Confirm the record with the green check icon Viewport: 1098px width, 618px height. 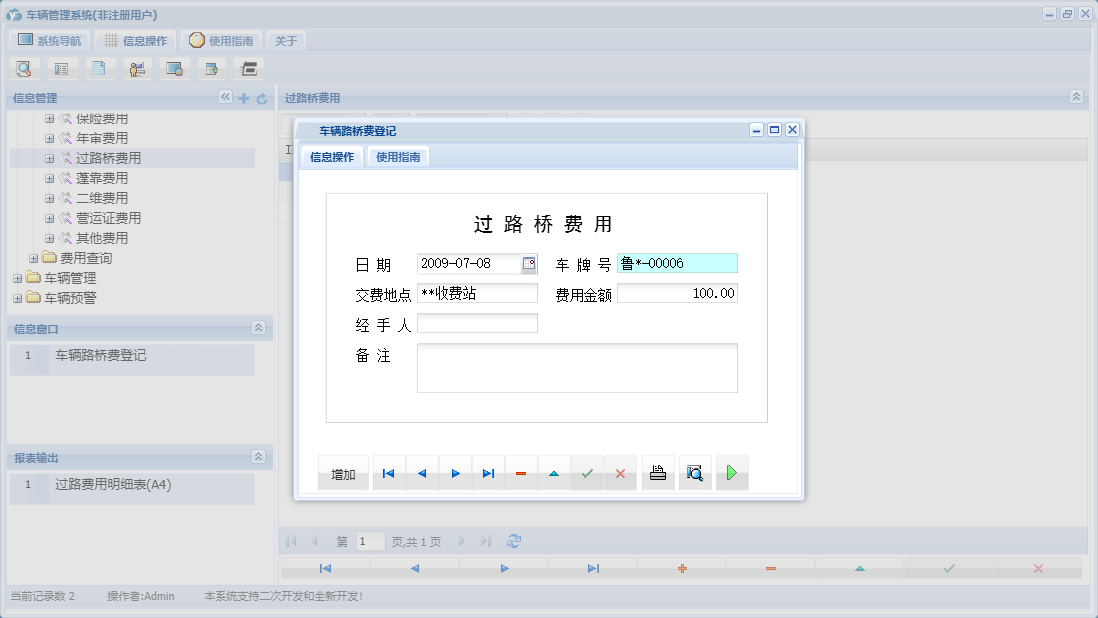[587, 472]
